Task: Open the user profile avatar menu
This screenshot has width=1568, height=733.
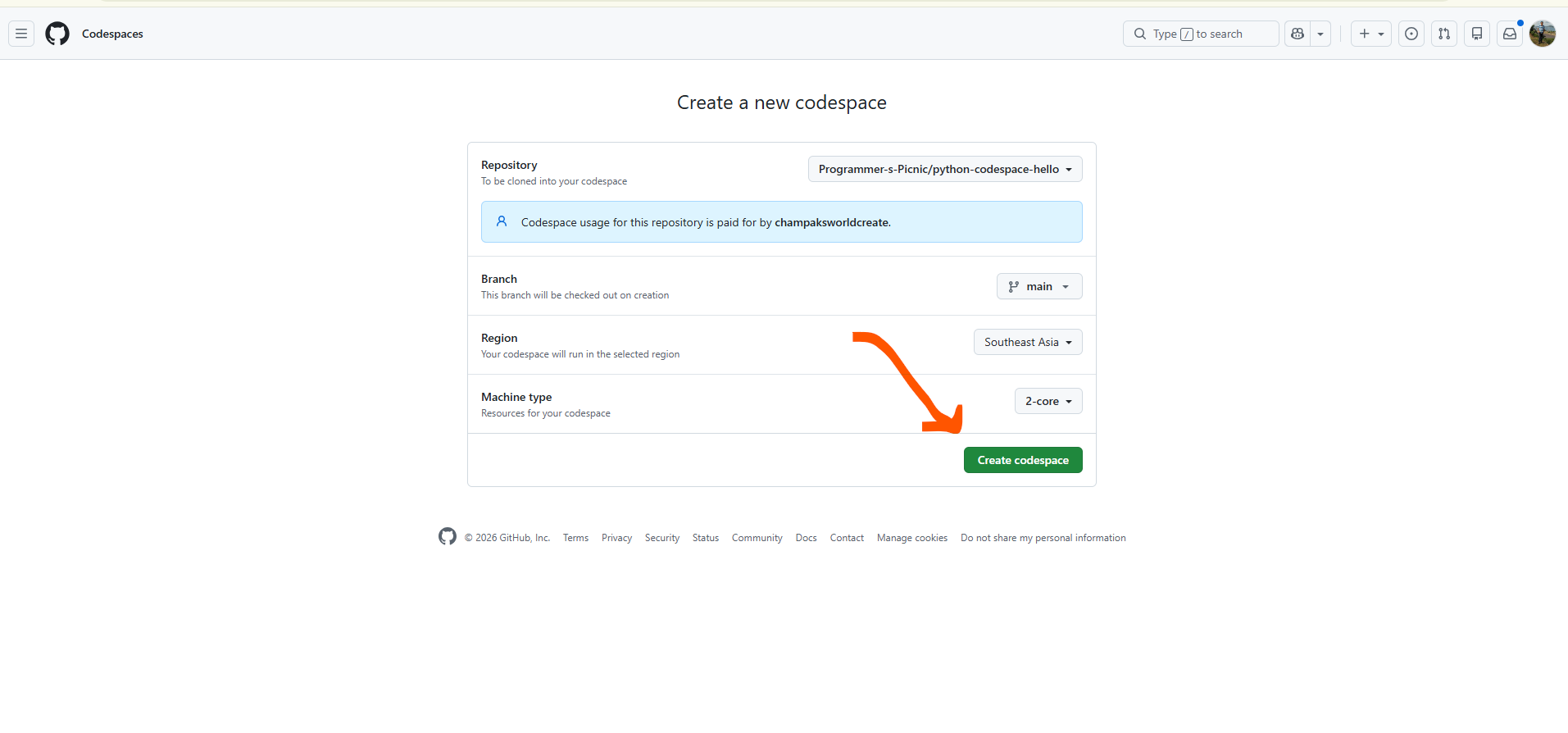Action: click(x=1543, y=34)
